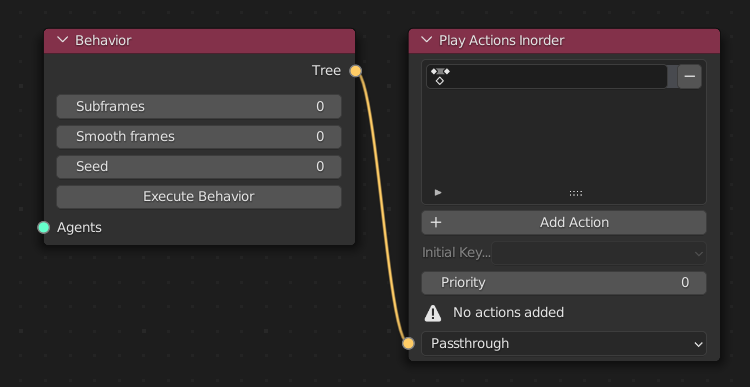Click the Tree socket label
Screen dimensions: 750x387
click(326, 71)
